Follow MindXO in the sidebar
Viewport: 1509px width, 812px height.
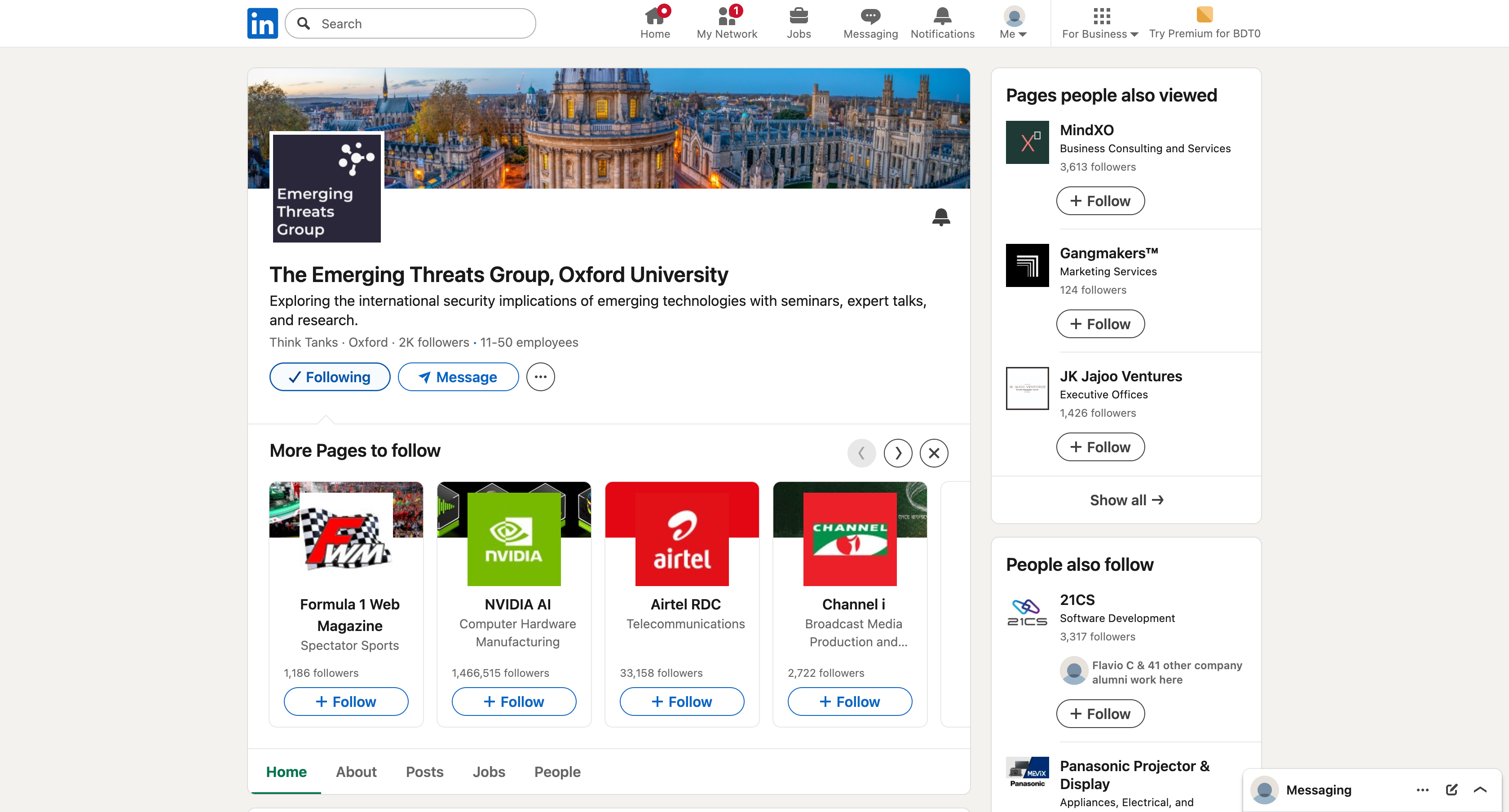click(1099, 201)
